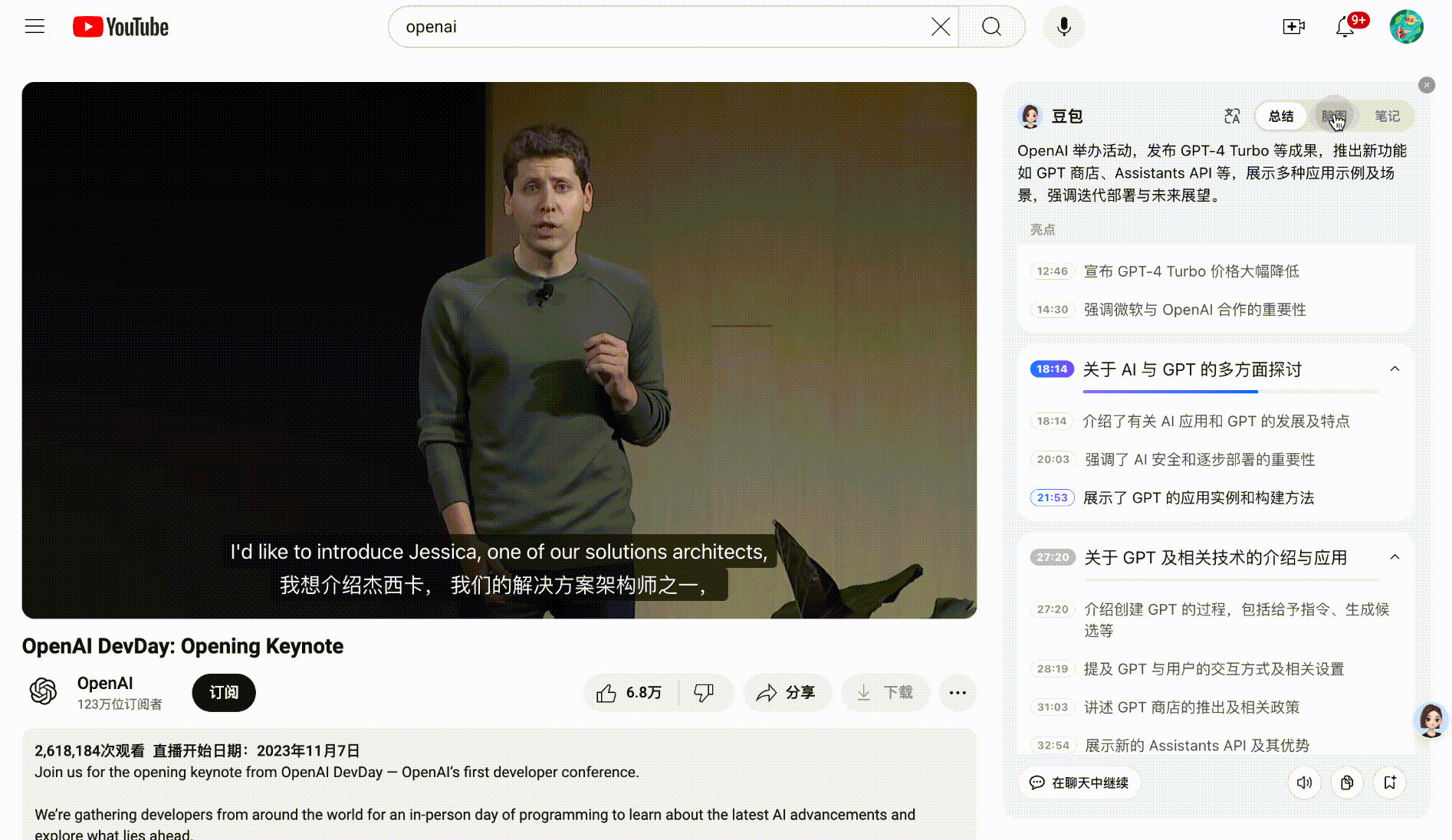Dislike the video
Image resolution: width=1452 pixels, height=840 pixels.
pos(704,693)
